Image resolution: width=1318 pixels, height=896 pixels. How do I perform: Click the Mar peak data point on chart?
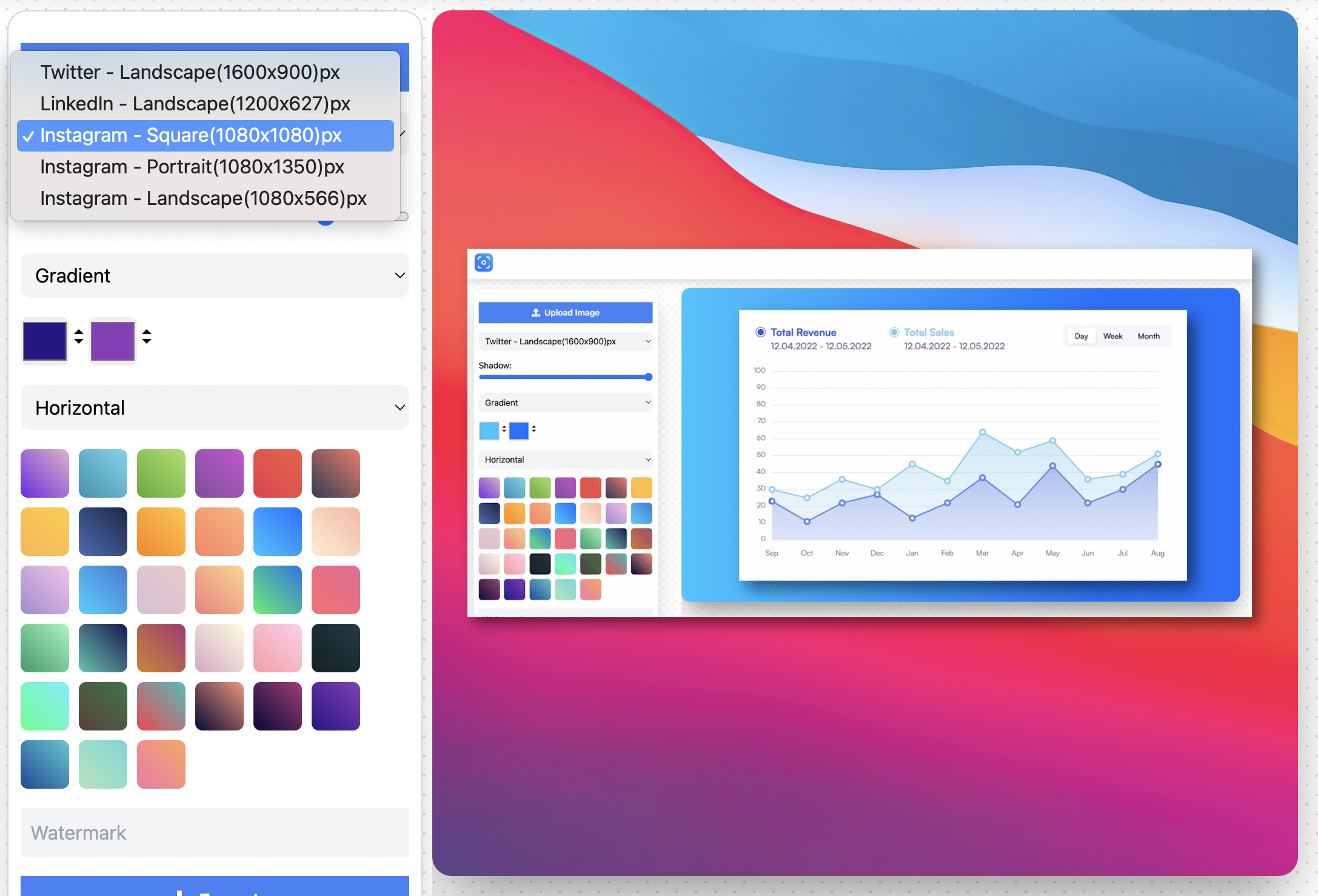click(982, 432)
